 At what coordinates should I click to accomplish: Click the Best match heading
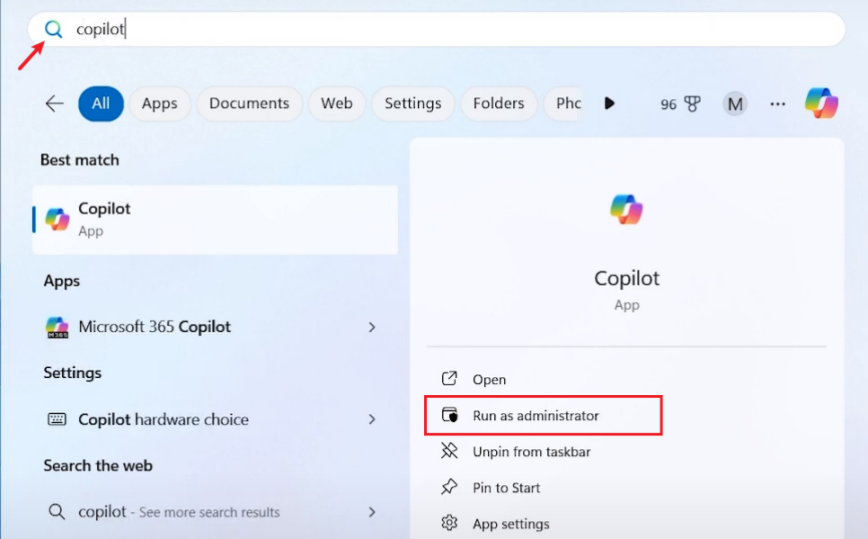[x=80, y=160]
